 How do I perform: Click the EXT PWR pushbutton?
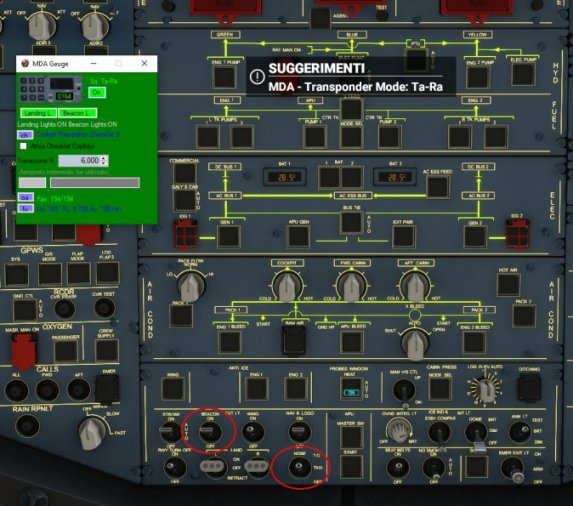tap(404, 236)
